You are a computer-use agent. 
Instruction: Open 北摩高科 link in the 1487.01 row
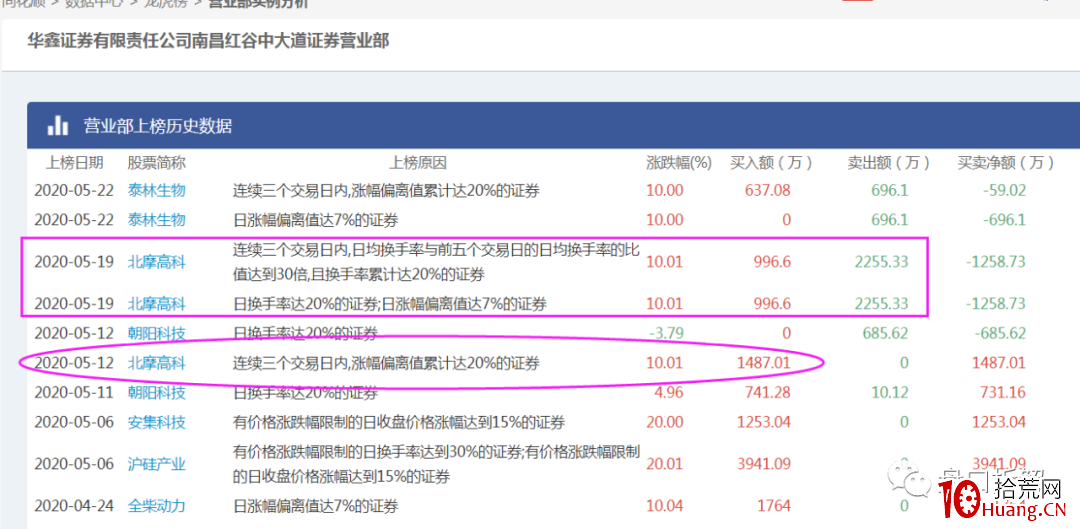click(156, 363)
